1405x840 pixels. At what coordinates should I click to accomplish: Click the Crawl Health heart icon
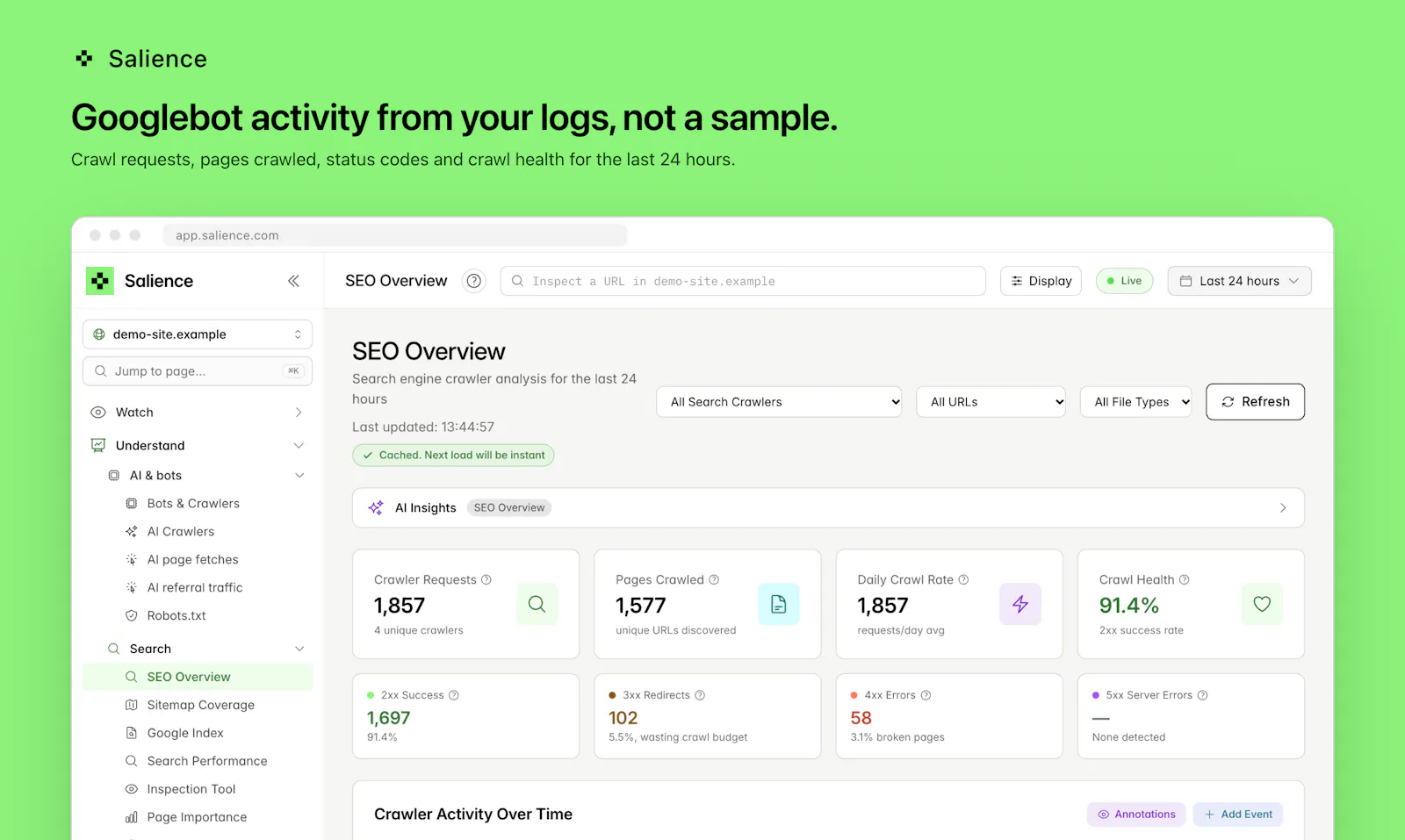(x=1262, y=604)
